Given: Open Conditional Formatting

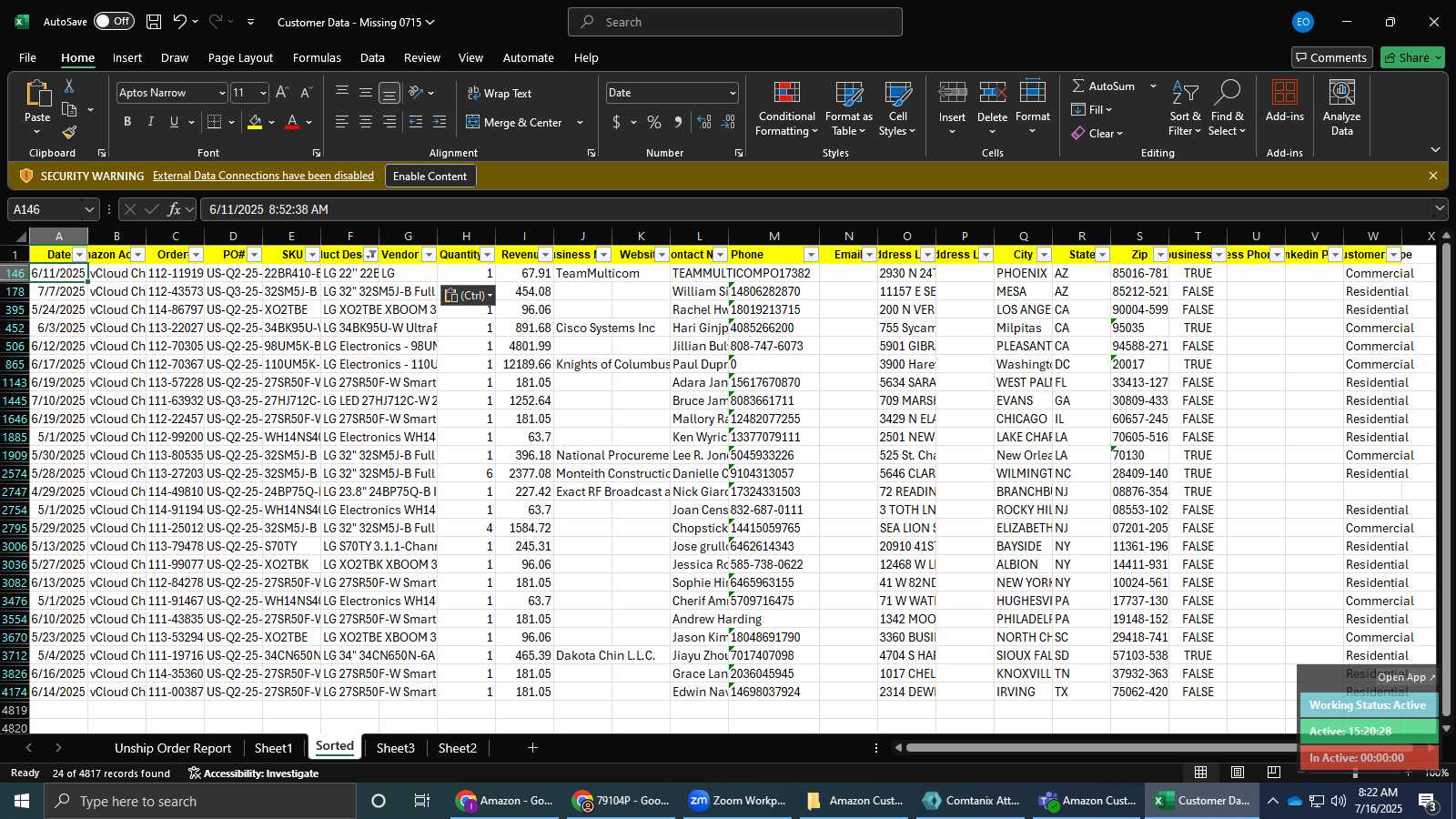Looking at the screenshot, I should coord(786,109).
